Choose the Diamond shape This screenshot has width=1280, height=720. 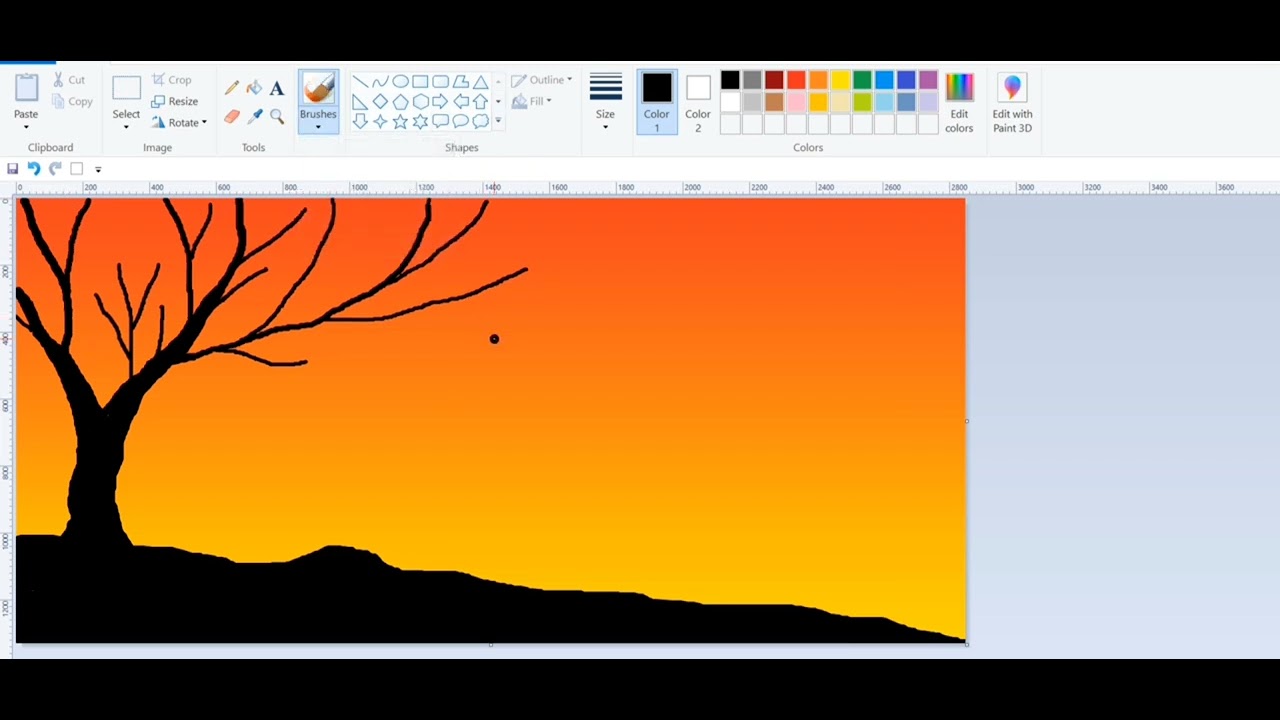(380, 102)
